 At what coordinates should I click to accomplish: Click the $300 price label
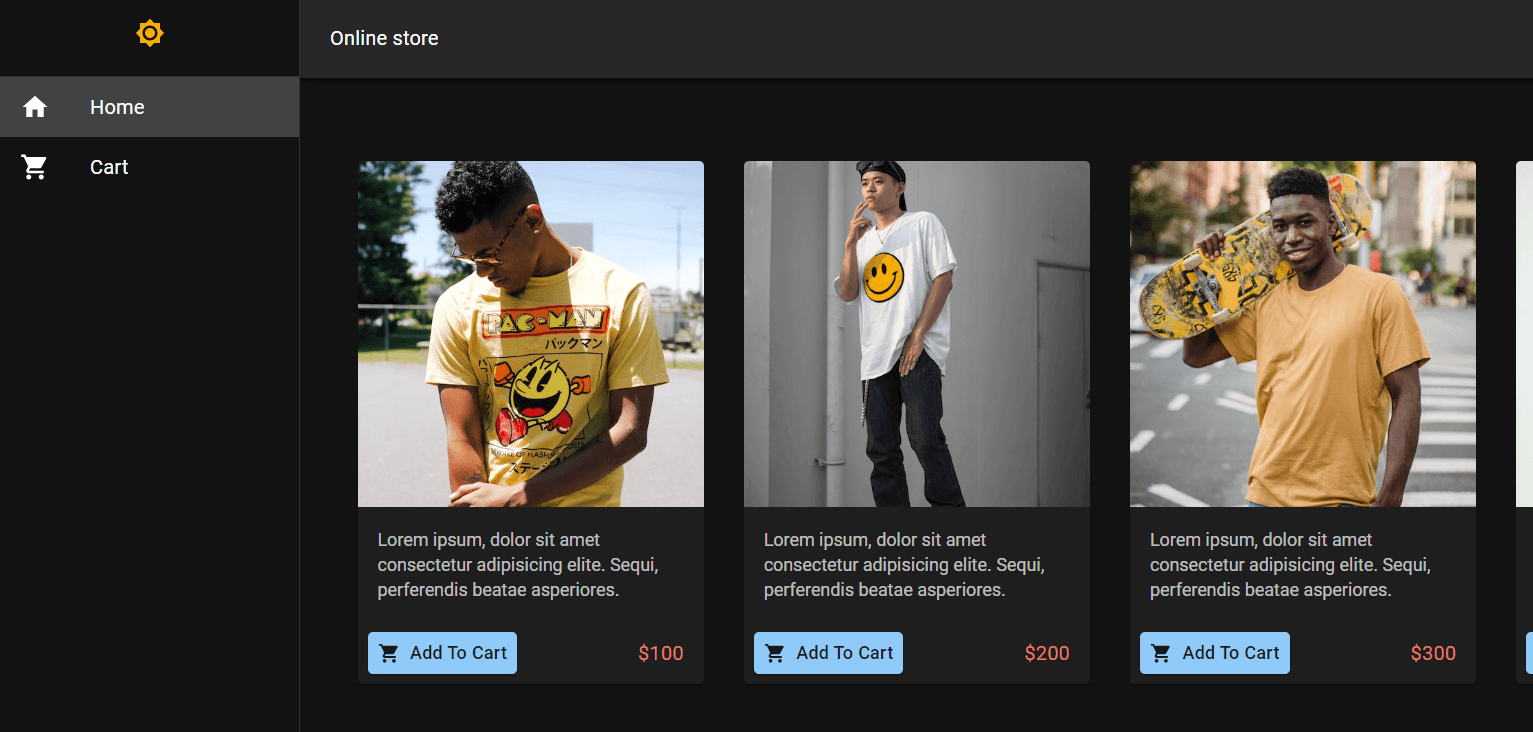[x=1433, y=654]
